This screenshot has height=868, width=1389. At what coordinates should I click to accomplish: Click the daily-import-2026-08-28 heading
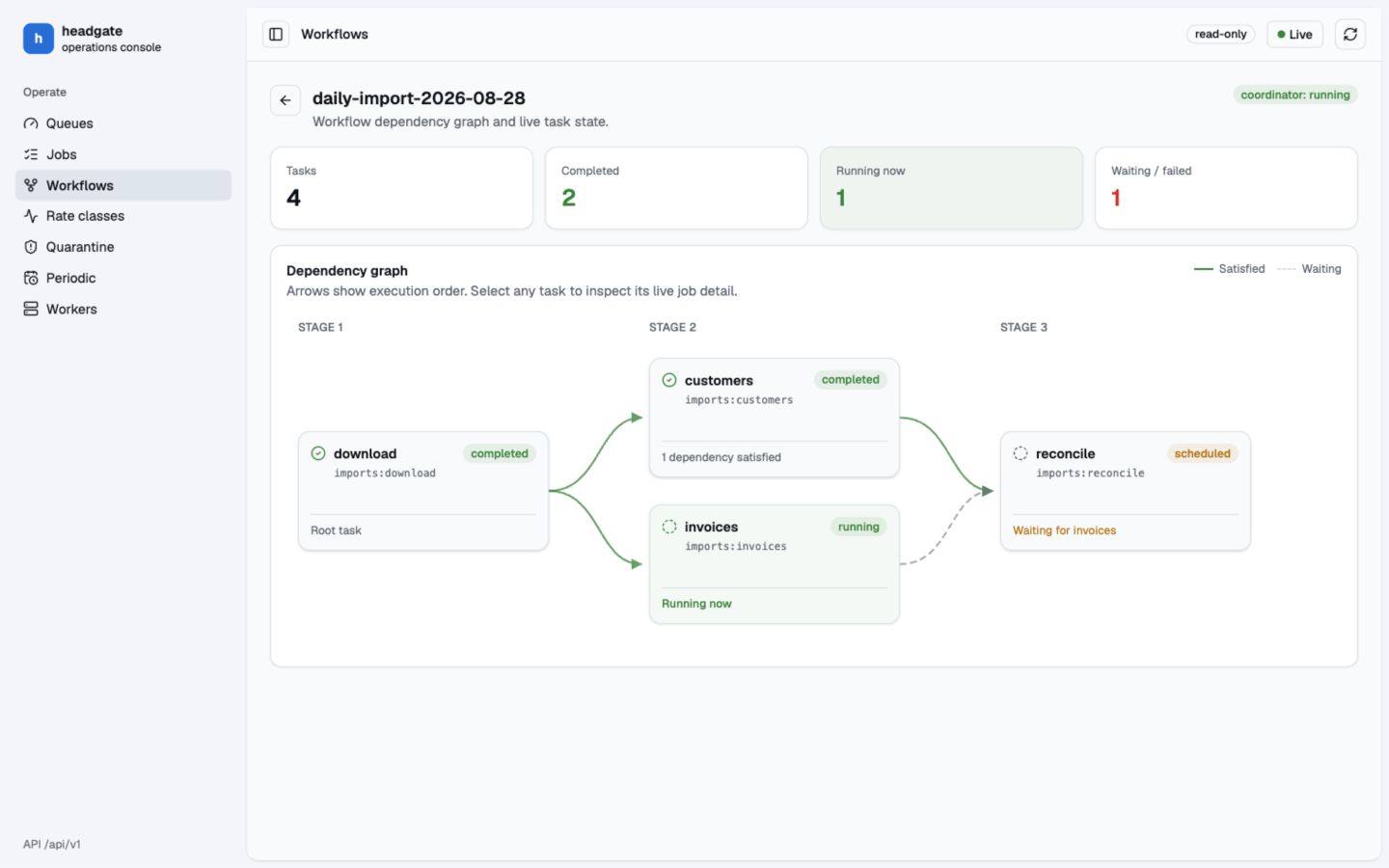[419, 98]
